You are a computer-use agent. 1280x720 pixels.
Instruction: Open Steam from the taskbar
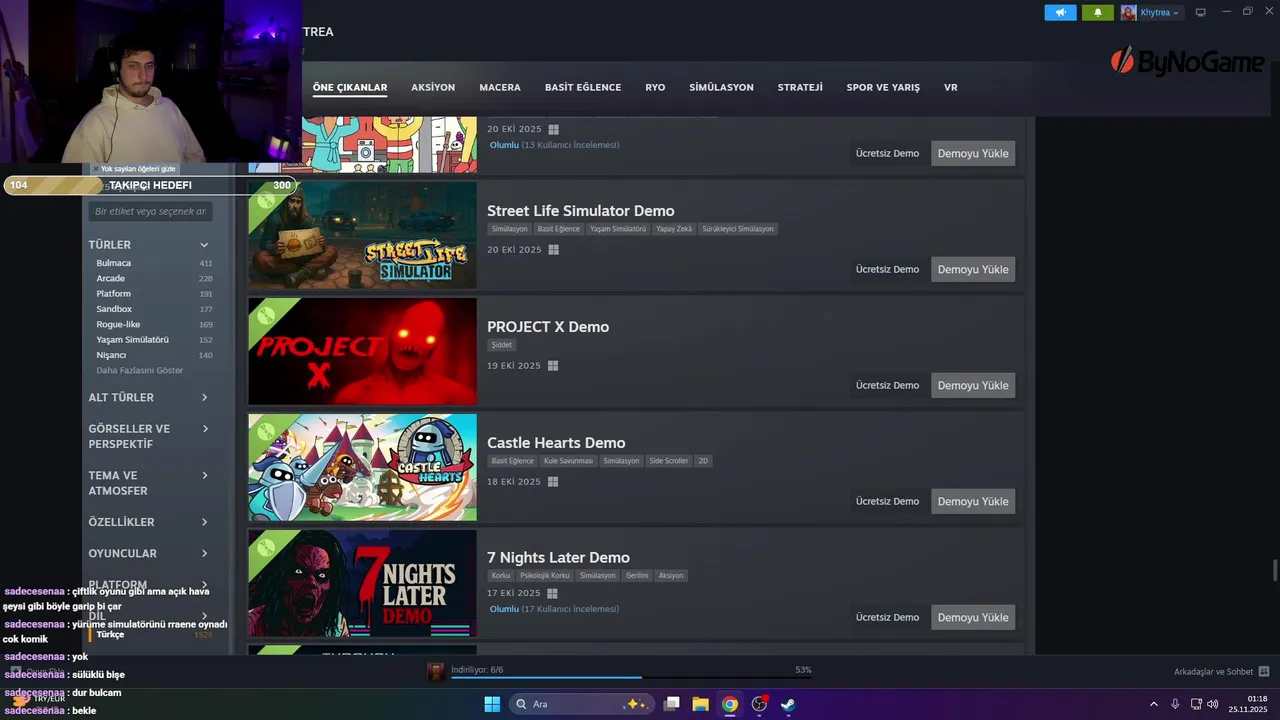coord(788,704)
